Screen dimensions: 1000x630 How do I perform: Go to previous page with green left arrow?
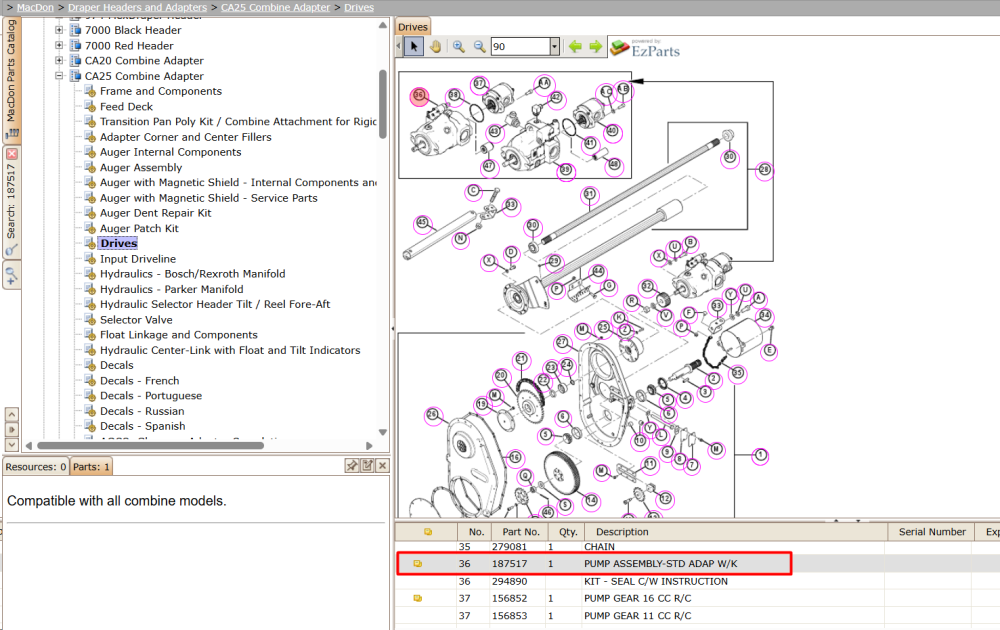pos(575,47)
